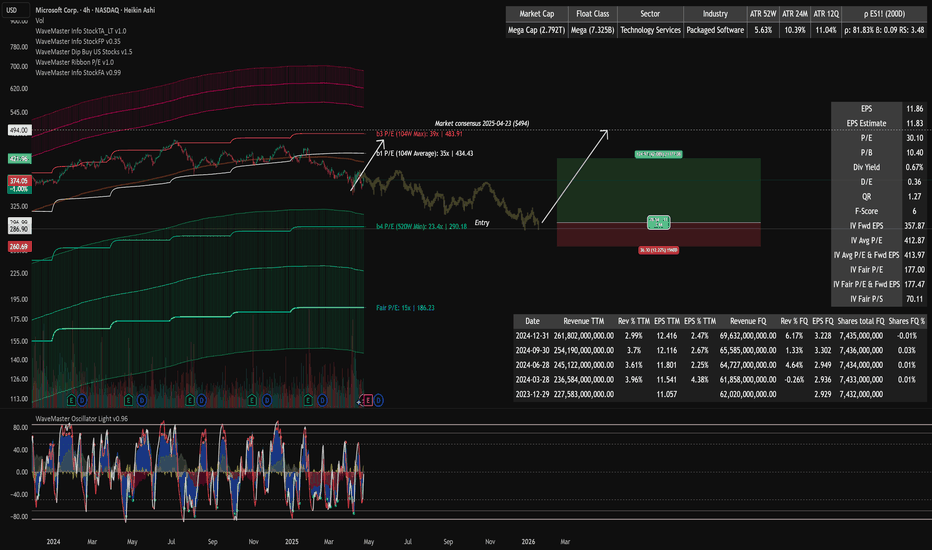Click the IV Fair P/S value 70.11
This screenshot has height=550, width=932.
[x=915, y=299]
